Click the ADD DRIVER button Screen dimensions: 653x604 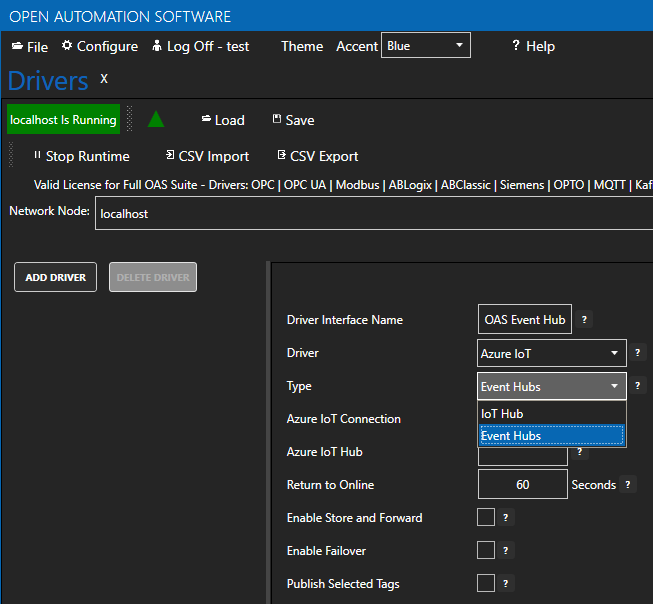(56, 277)
